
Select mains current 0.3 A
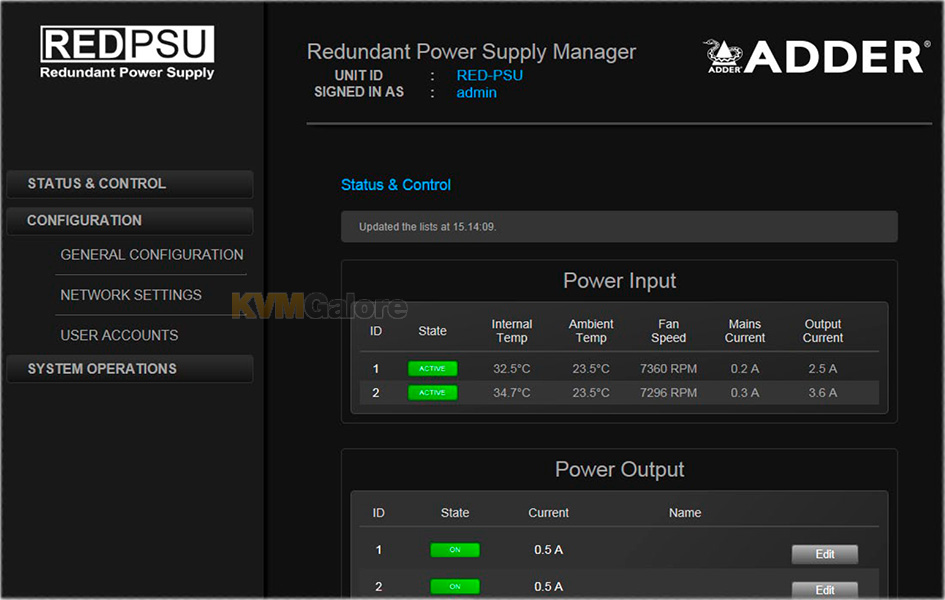745,393
